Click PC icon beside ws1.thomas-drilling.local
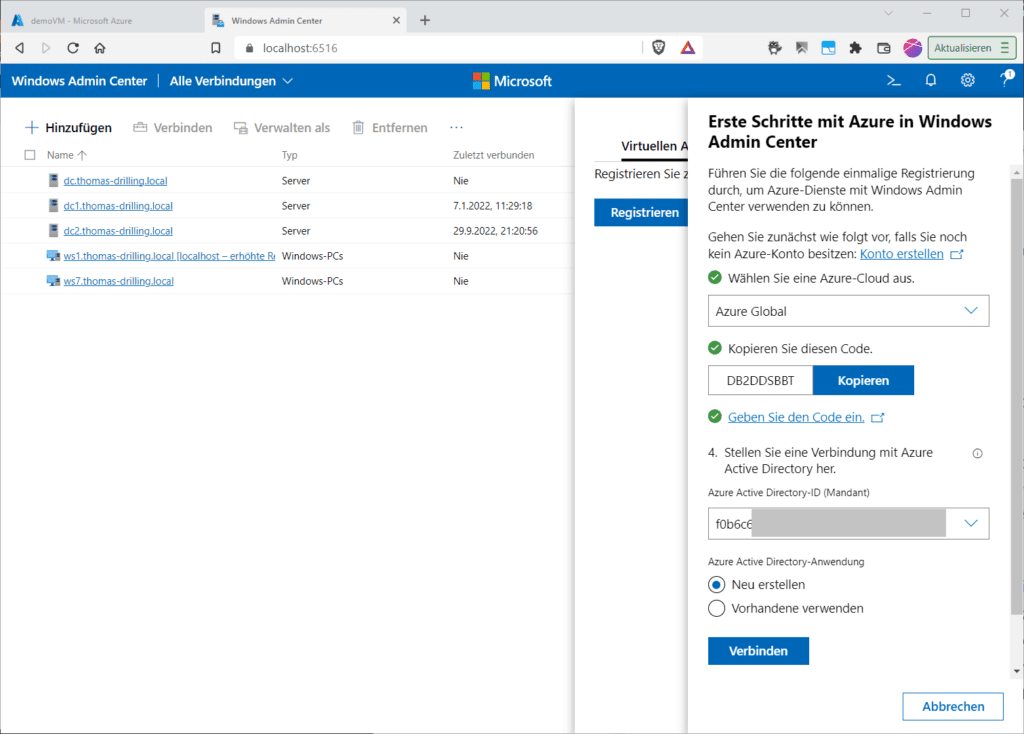The height and width of the screenshot is (734, 1024). point(53,255)
